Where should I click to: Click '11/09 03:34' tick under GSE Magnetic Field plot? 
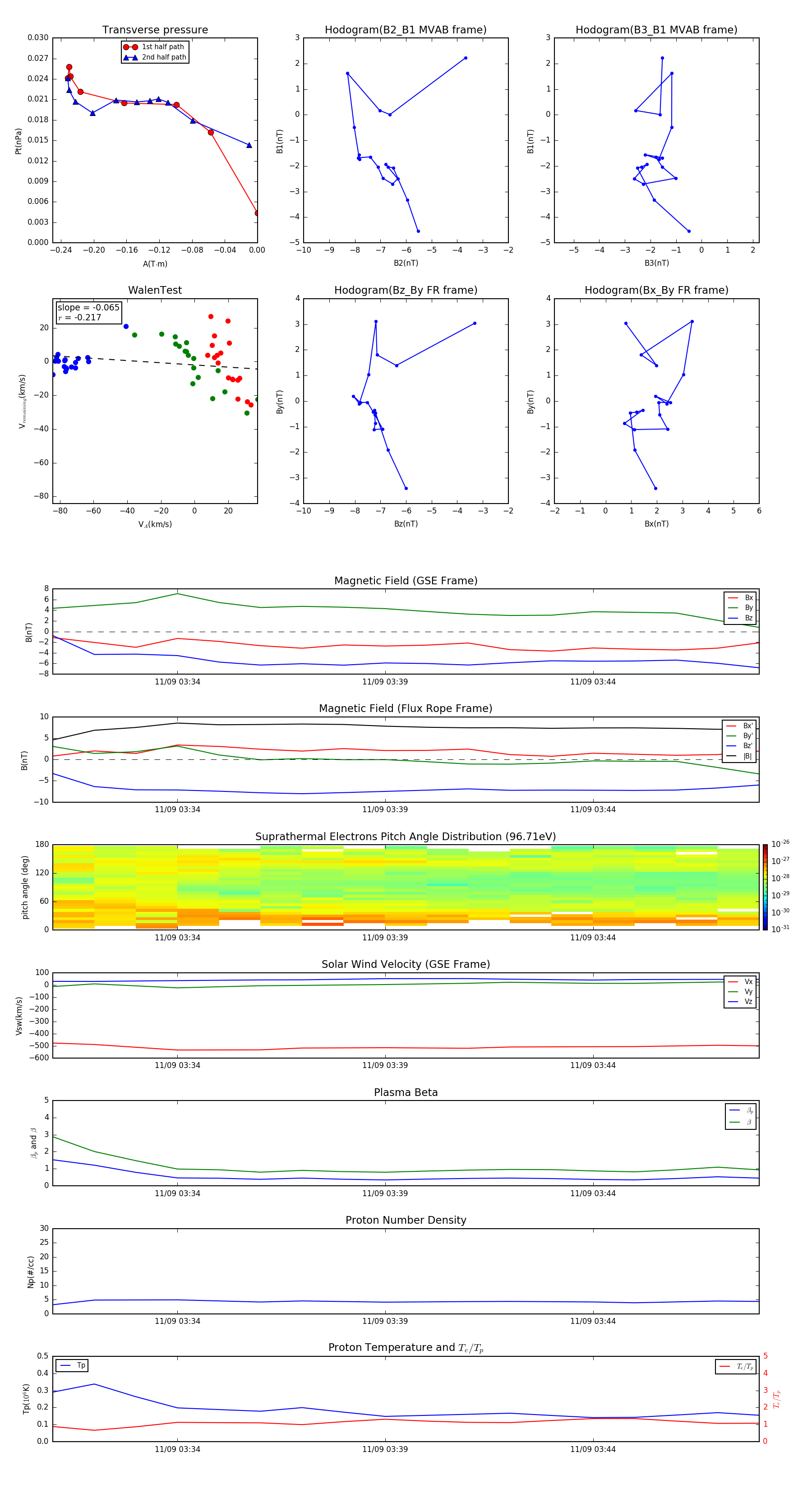pos(177,682)
